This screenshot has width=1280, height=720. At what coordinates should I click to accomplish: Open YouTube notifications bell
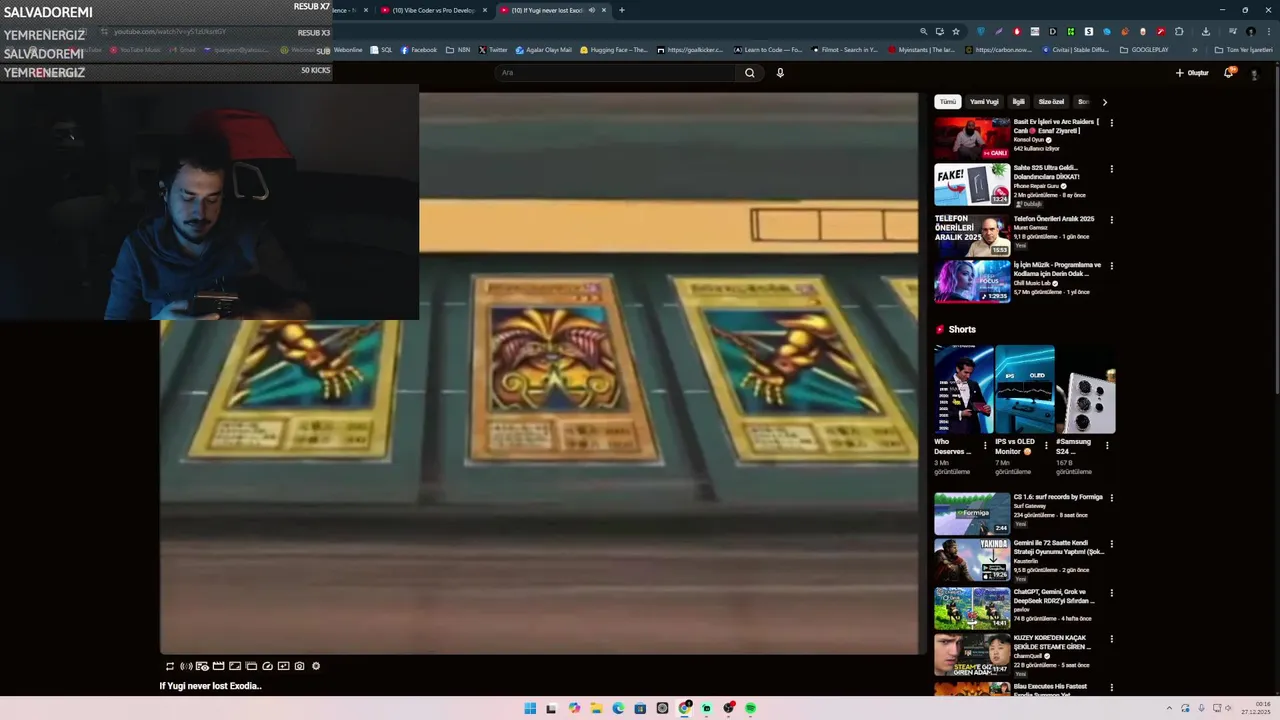[1229, 73]
